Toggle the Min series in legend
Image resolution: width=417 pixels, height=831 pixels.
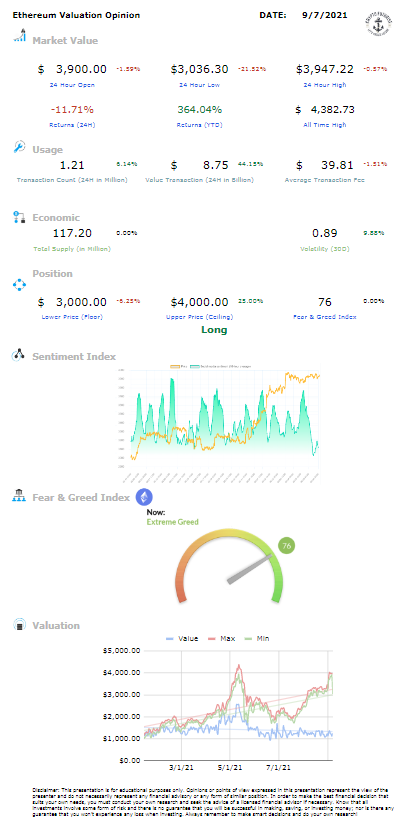256,639
